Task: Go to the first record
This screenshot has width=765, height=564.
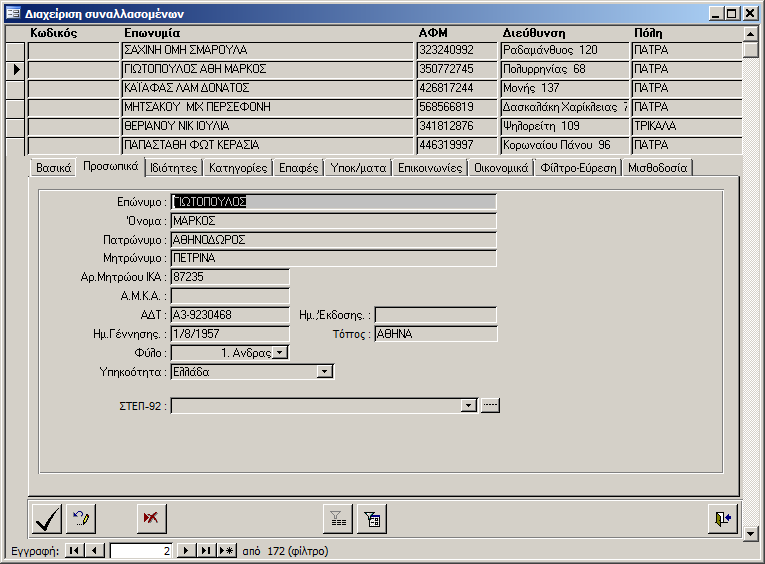Action: (75, 551)
